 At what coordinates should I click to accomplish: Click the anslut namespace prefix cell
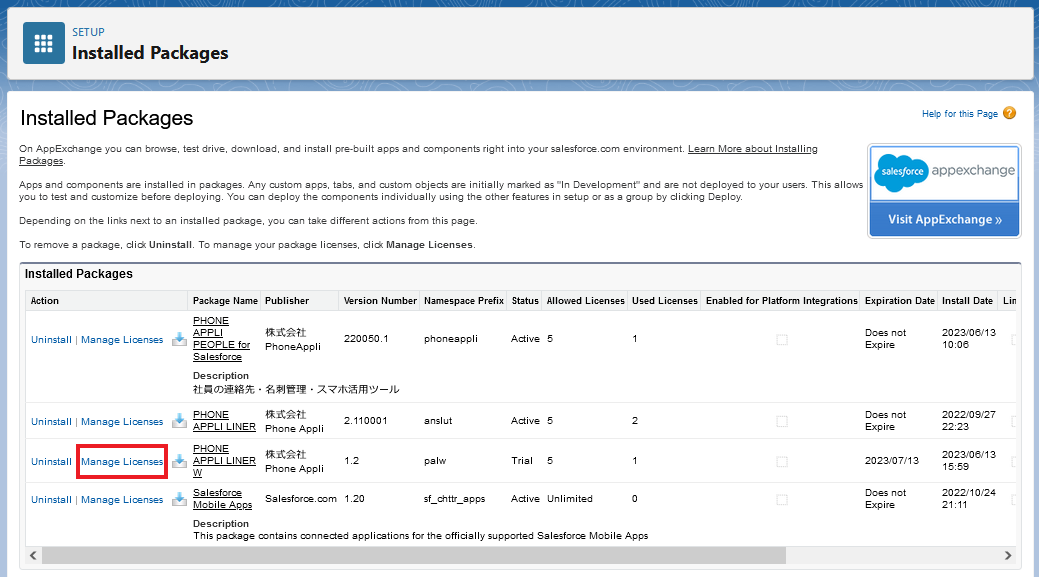point(438,421)
